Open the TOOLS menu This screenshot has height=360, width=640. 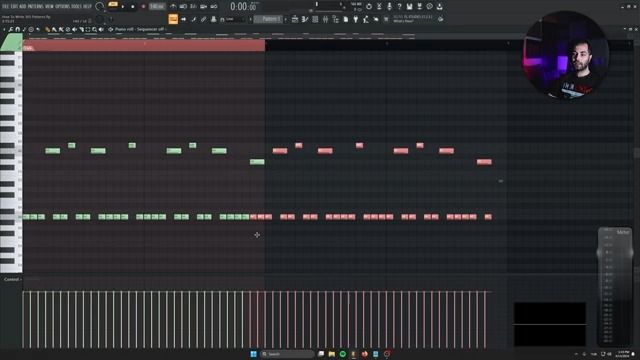point(77,7)
